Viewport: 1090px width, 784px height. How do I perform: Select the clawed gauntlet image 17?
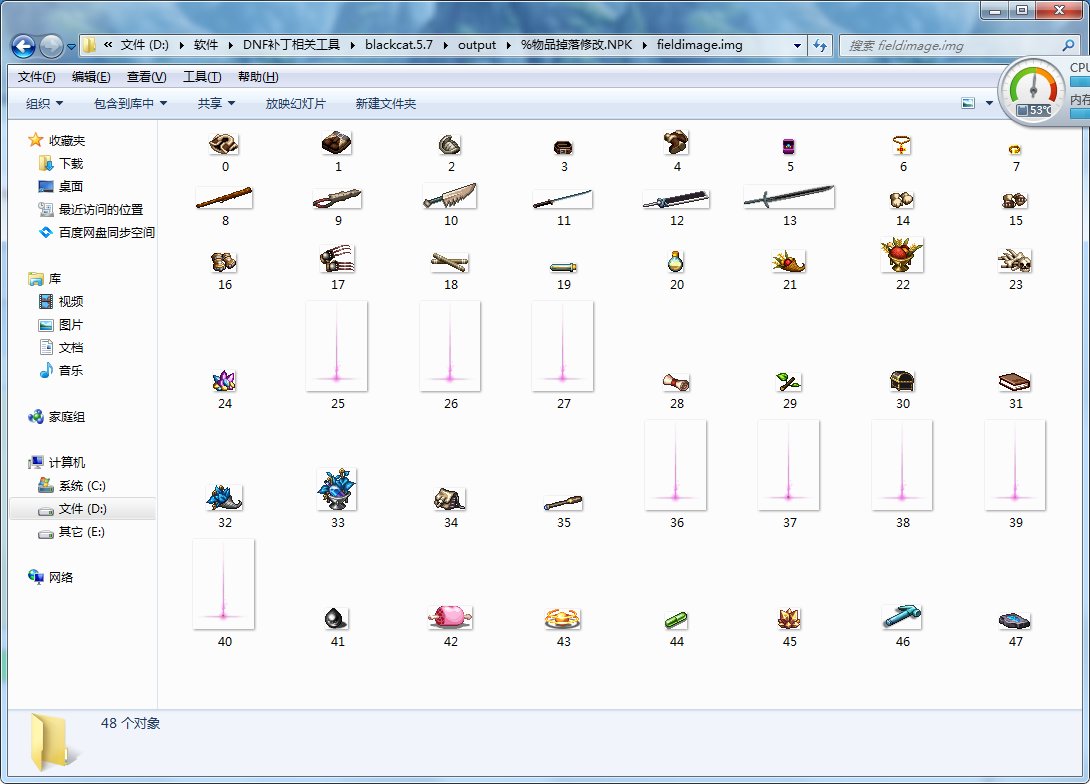[337, 259]
